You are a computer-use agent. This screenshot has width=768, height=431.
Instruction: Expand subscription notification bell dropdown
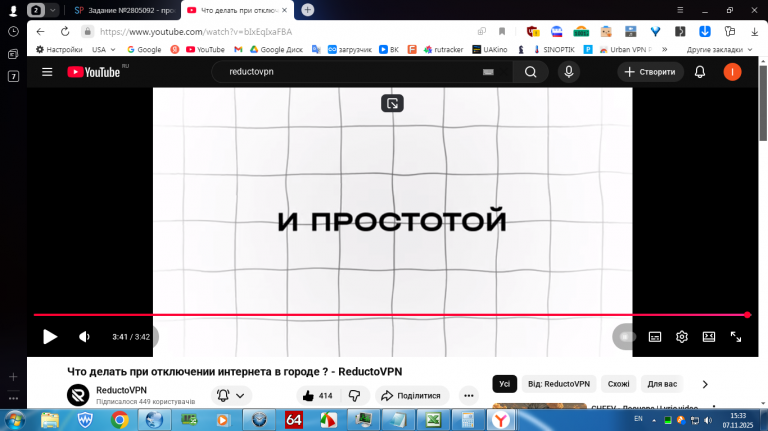click(231, 396)
